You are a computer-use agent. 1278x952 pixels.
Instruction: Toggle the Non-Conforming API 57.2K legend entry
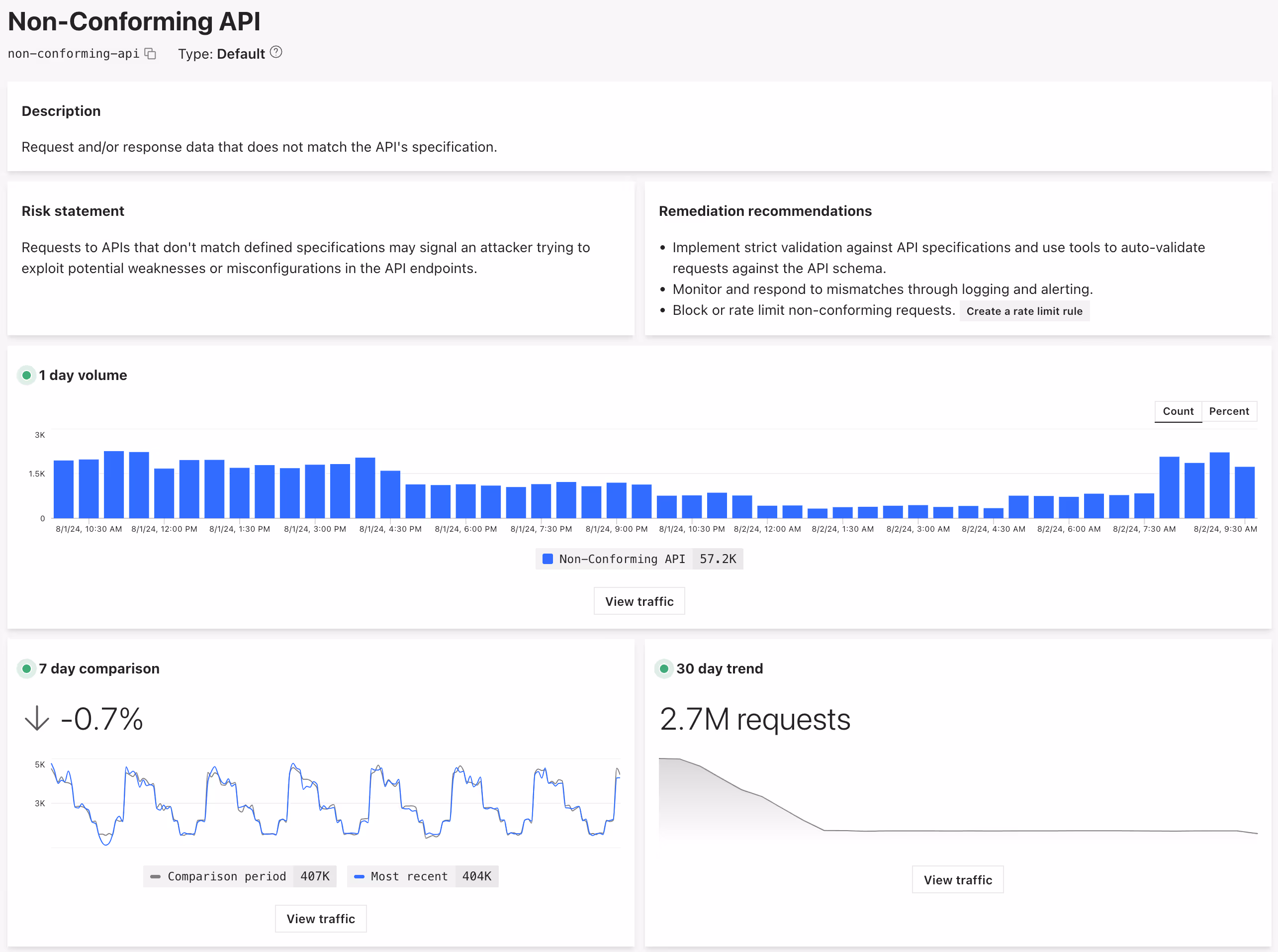[622, 559]
